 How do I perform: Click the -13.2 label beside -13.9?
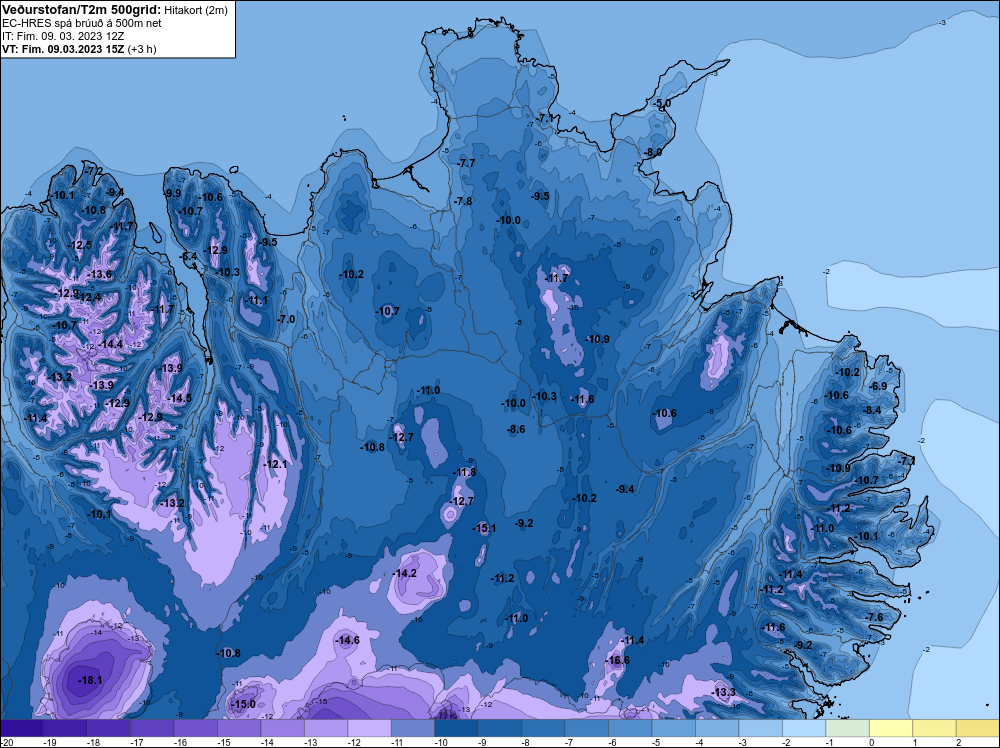(61, 378)
